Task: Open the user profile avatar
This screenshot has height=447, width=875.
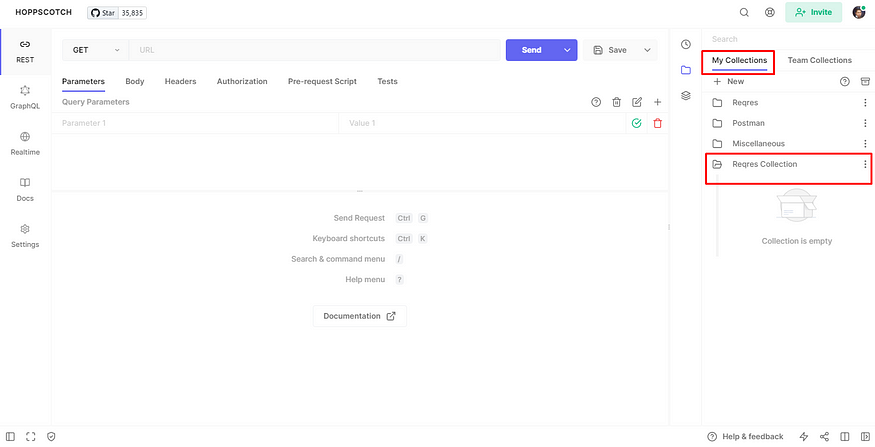Action: [858, 12]
